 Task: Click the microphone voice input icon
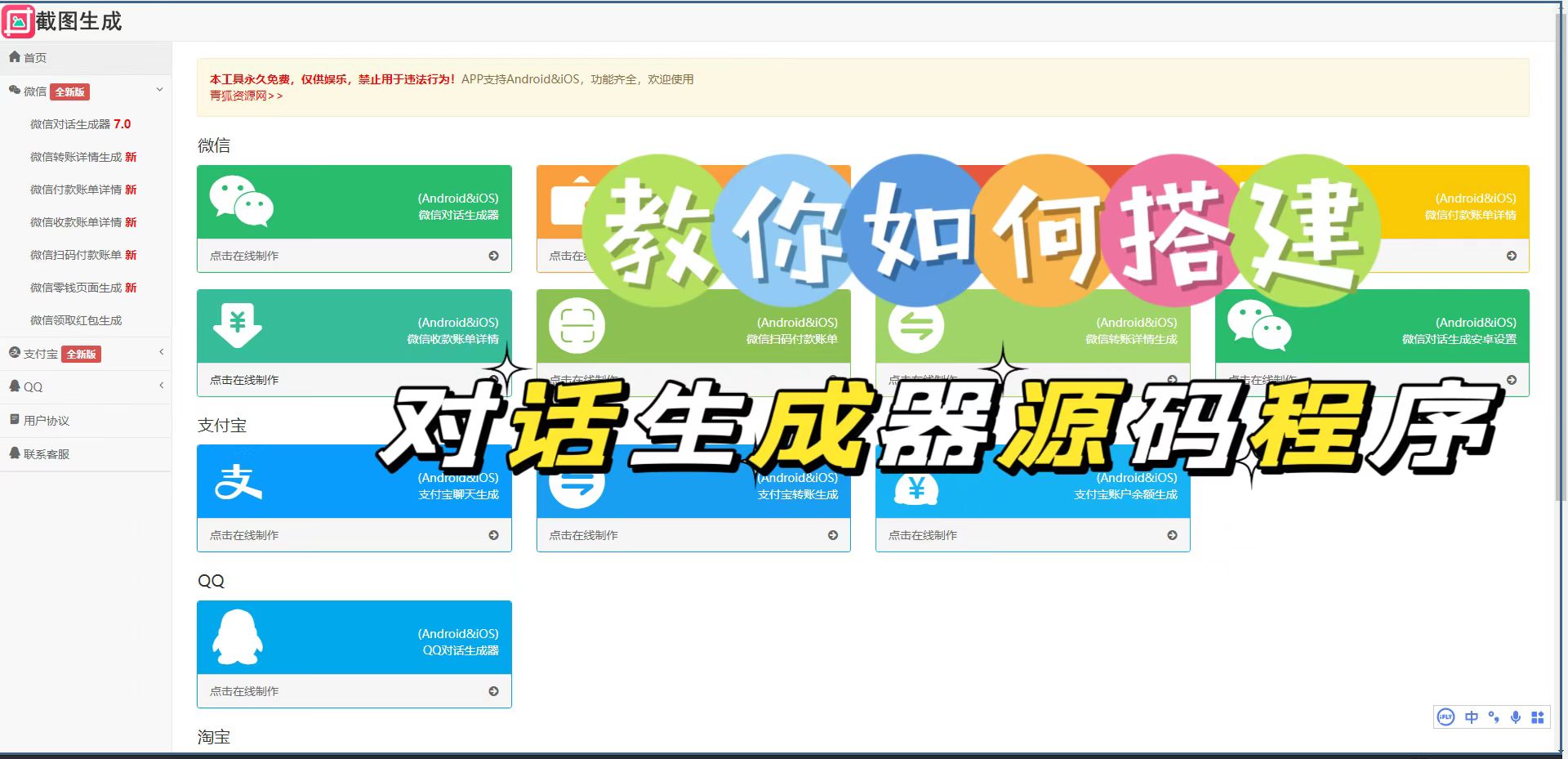pyautogui.click(x=1516, y=717)
